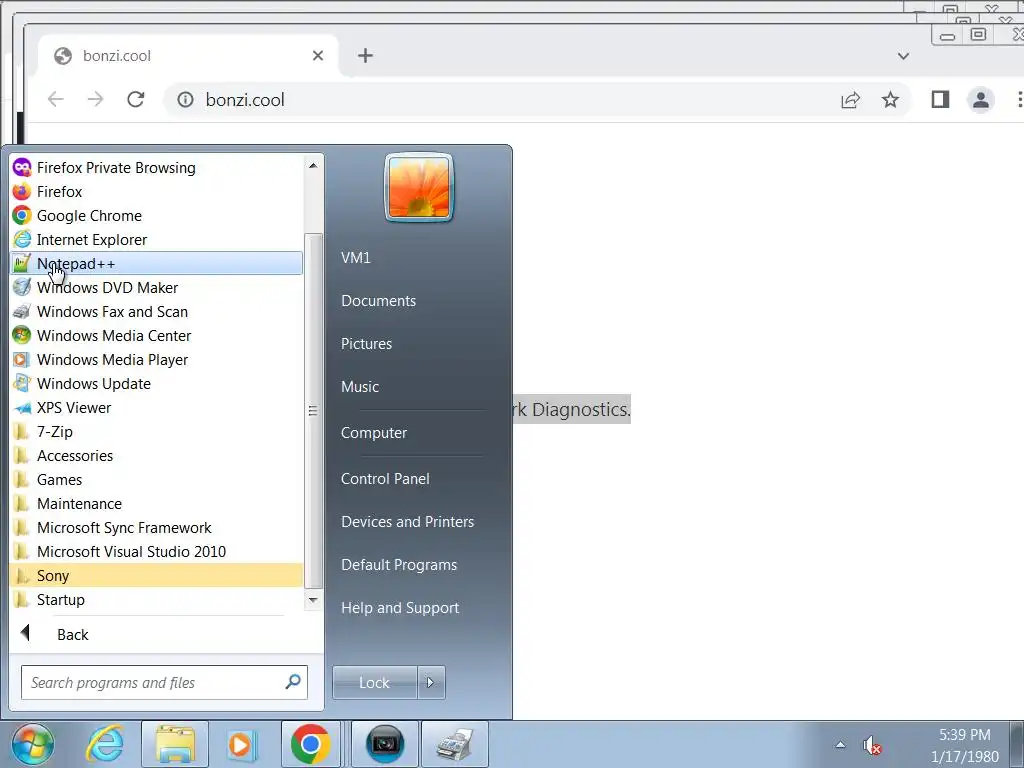Image resolution: width=1024 pixels, height=768 pixels.
Task: Open the VM1 user folder
Action: tap(356, 258)
